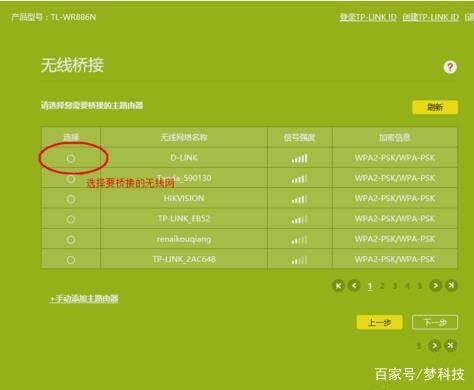Click TP-LINK_2AC648's WPA2-PSK/WPA-PSK encryption cell
Screen dimensions: 474x390
click(395, 259)
